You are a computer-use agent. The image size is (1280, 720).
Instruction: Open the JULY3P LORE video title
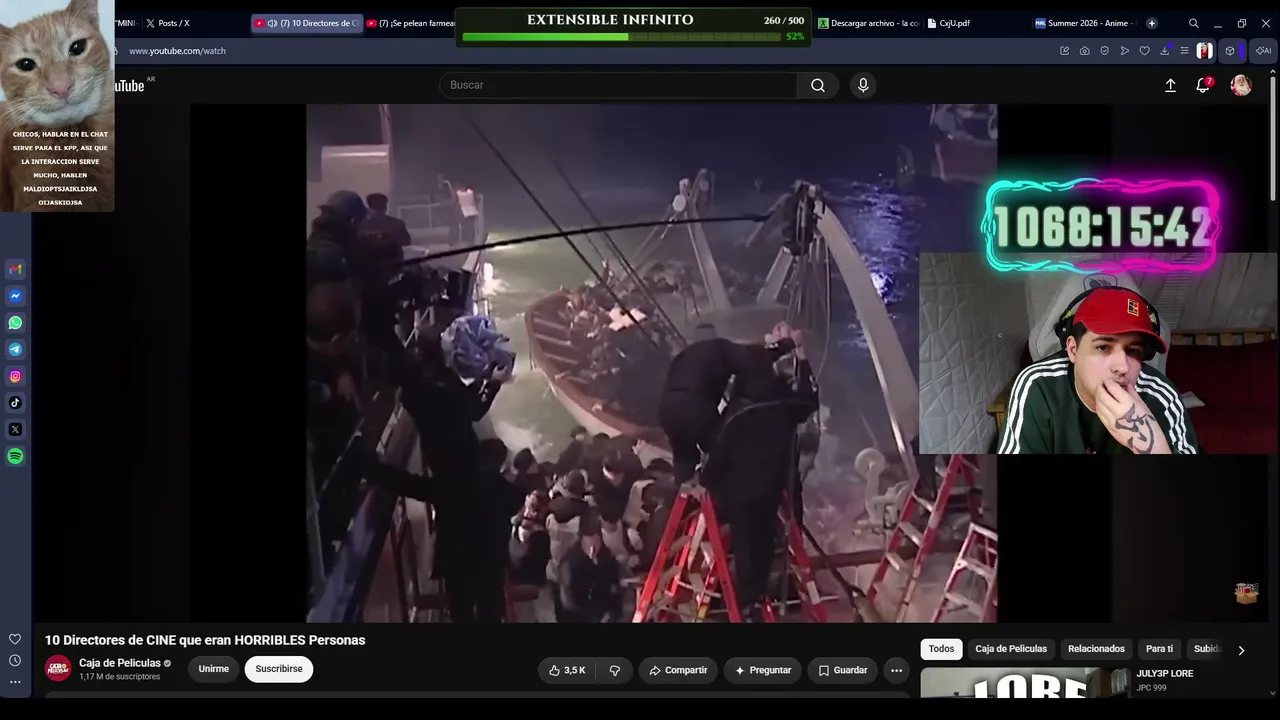point(1164,674)
